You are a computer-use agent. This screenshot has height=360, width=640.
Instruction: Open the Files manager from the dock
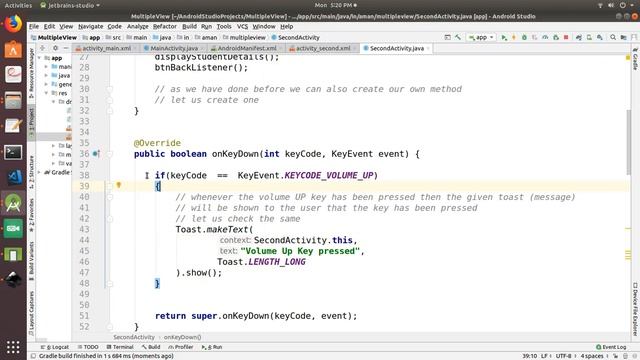coord(13,100)
